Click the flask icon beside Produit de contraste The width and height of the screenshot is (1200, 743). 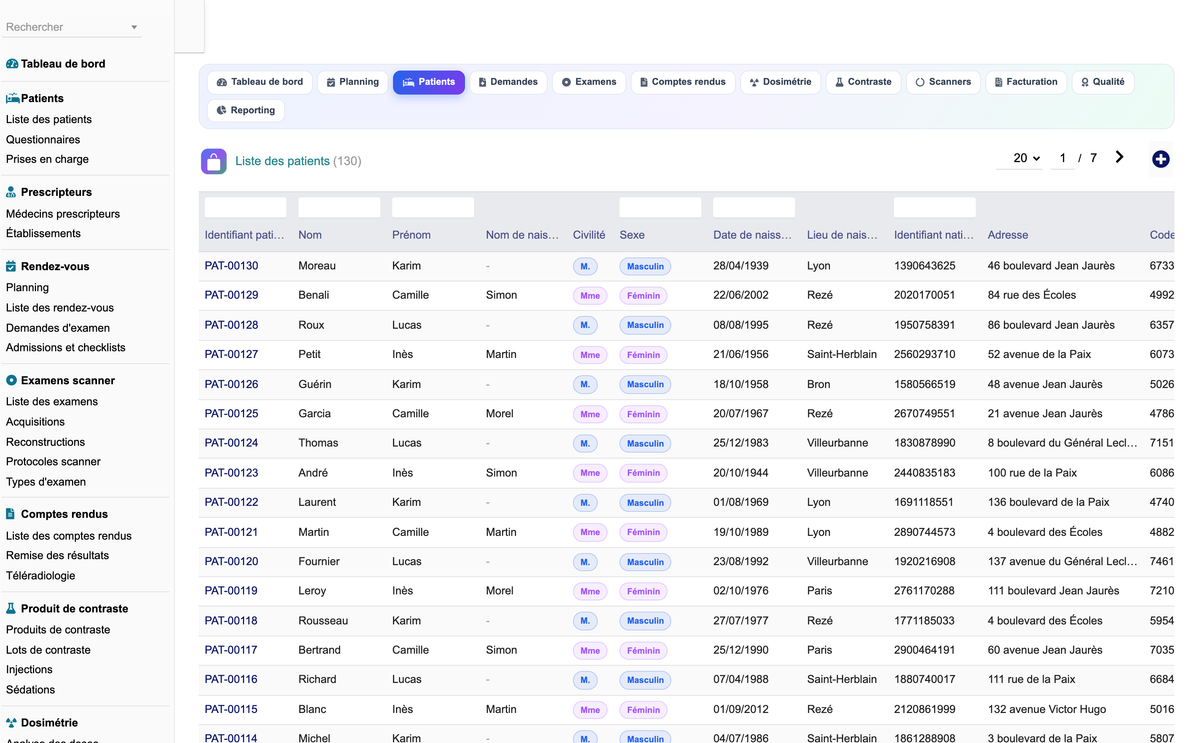(12, 609)
